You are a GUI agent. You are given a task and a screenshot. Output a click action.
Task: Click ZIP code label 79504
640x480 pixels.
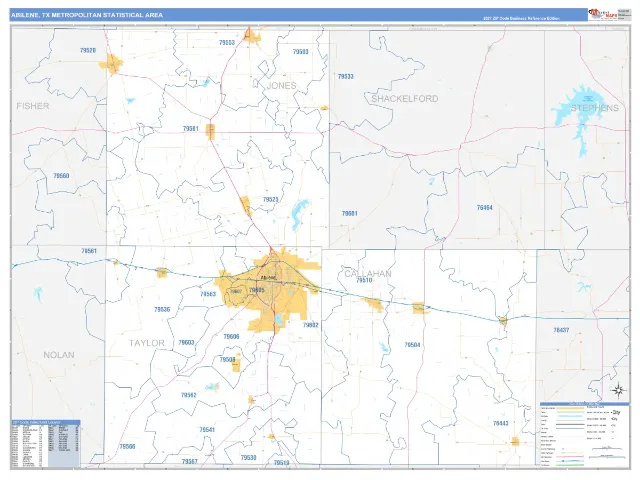click(x=412, y=345)
